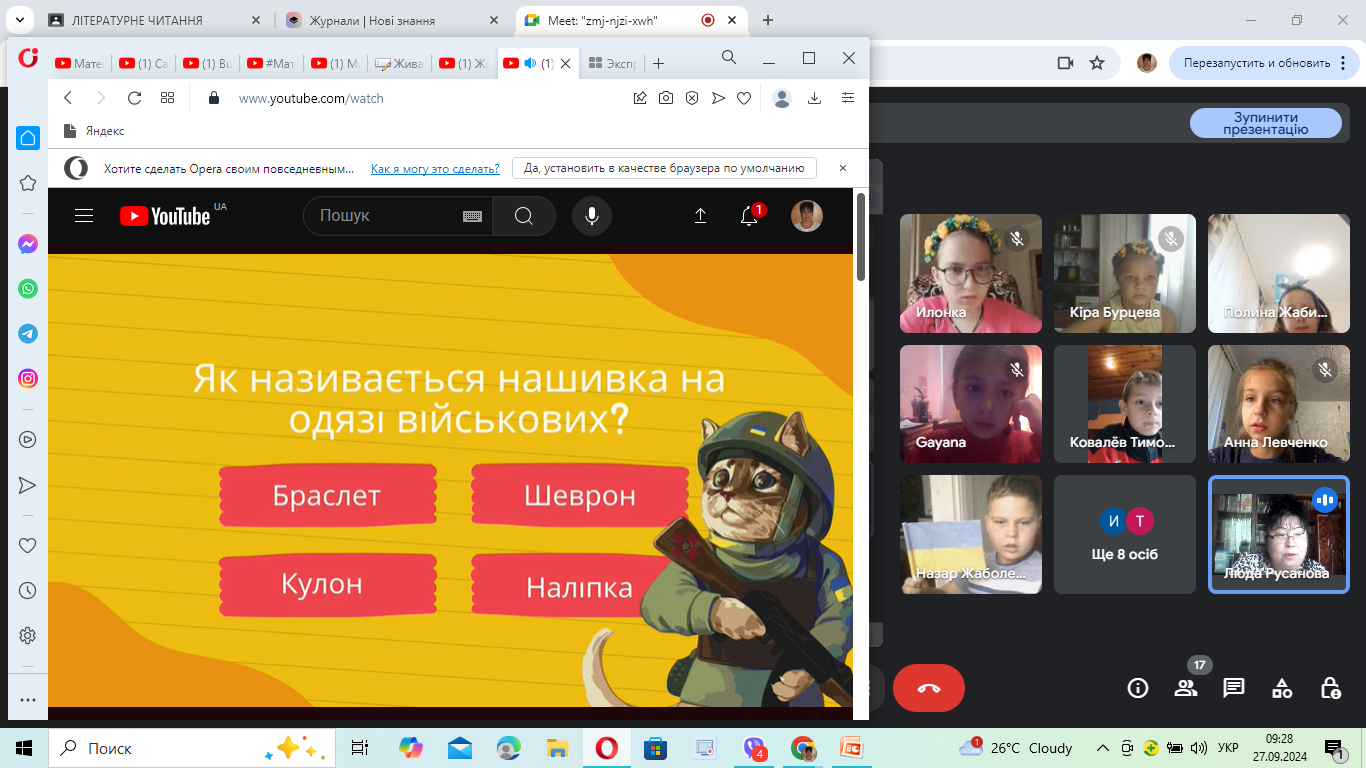Image resolution: width=1366 pixels, height=768 pixels.
Task: Open bookmarks star in Opera sidebar
Action: click(28, 183)
